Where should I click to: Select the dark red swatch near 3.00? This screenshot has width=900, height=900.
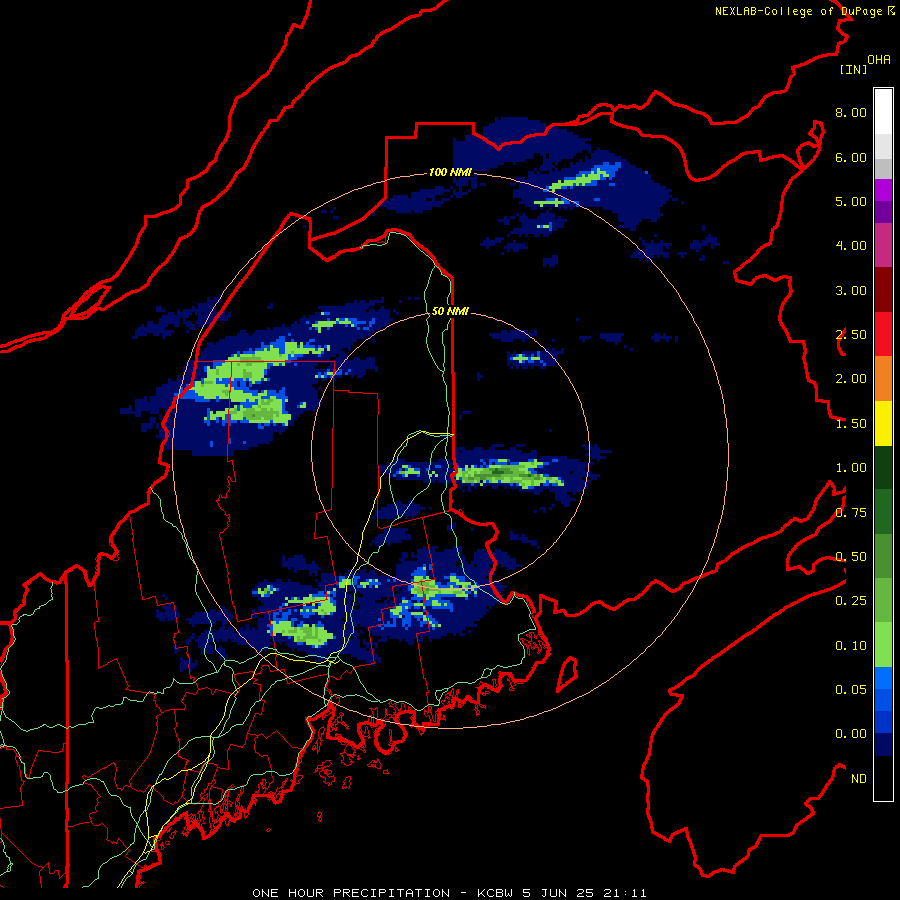(x=883, y=290)
